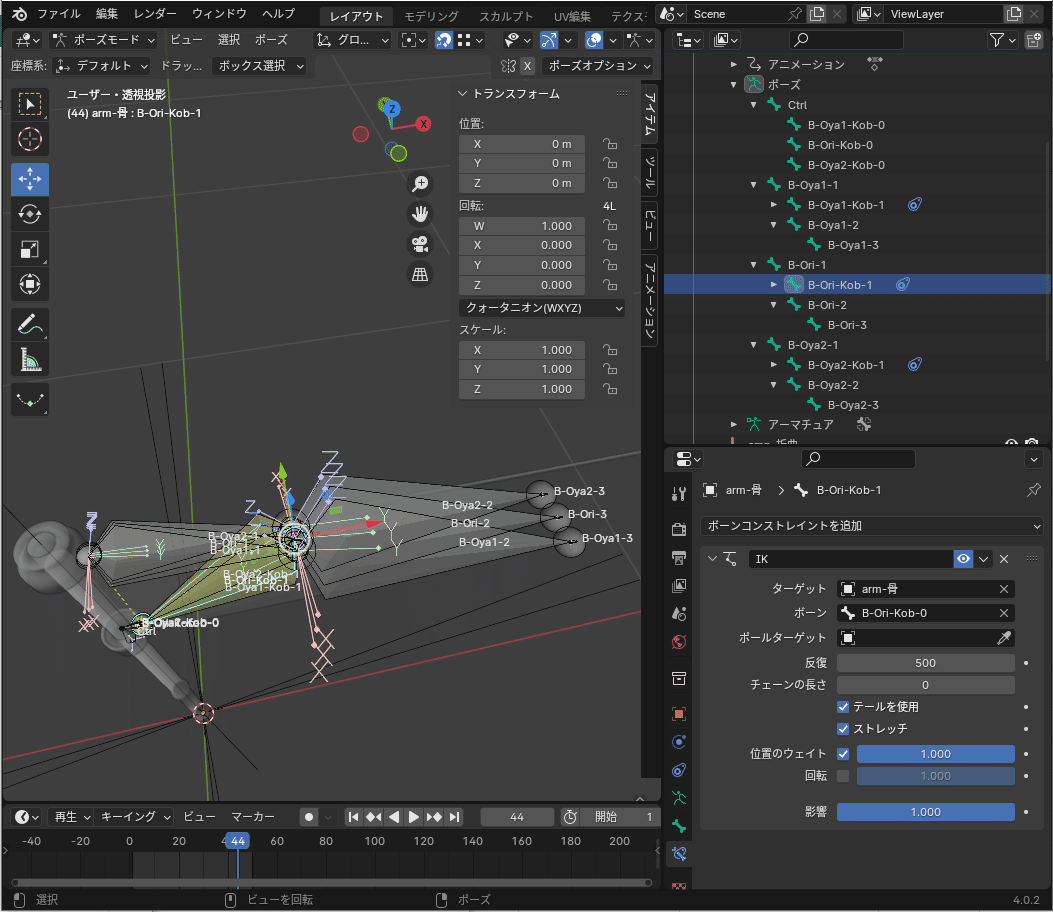Toggle camera view with the camera icon

pos(420,244)
